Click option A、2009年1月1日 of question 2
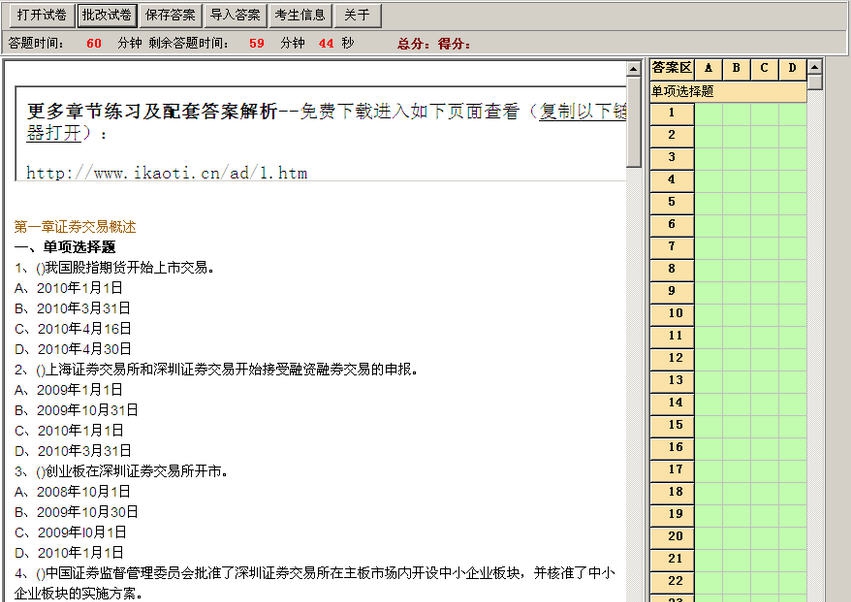 click(x=68, y=390)
